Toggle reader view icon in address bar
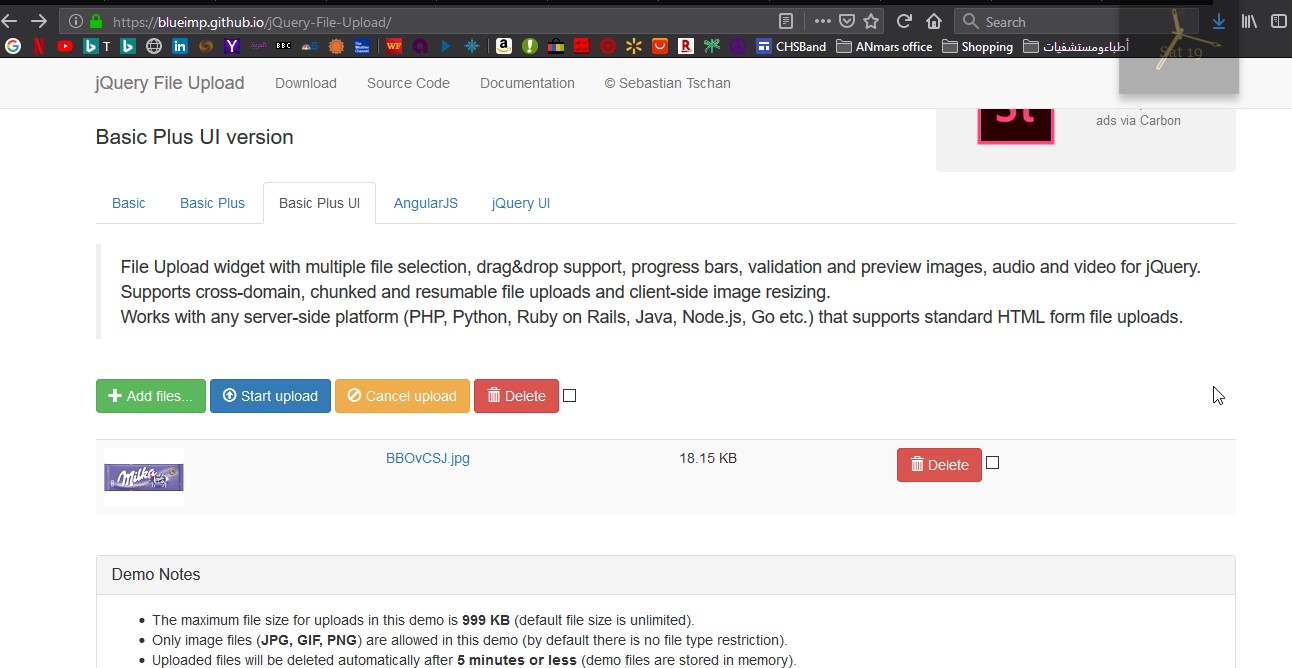 pyautogui.click(x=787, y=21)
